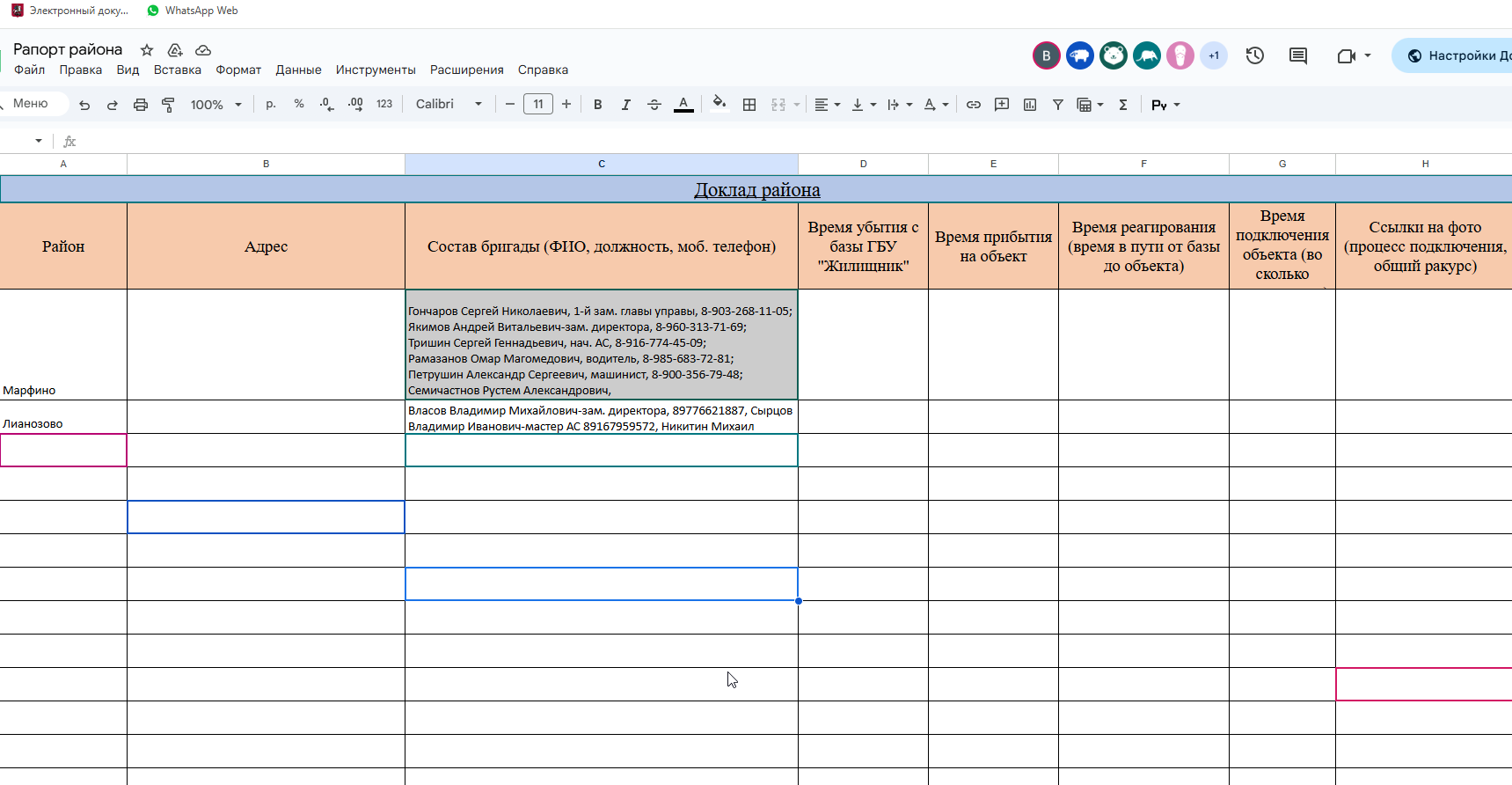Image resolution: width=1512 pixels, height=785 pixels.
Task: Expand the Calibri font dropdown
Action: pos(449,104)
